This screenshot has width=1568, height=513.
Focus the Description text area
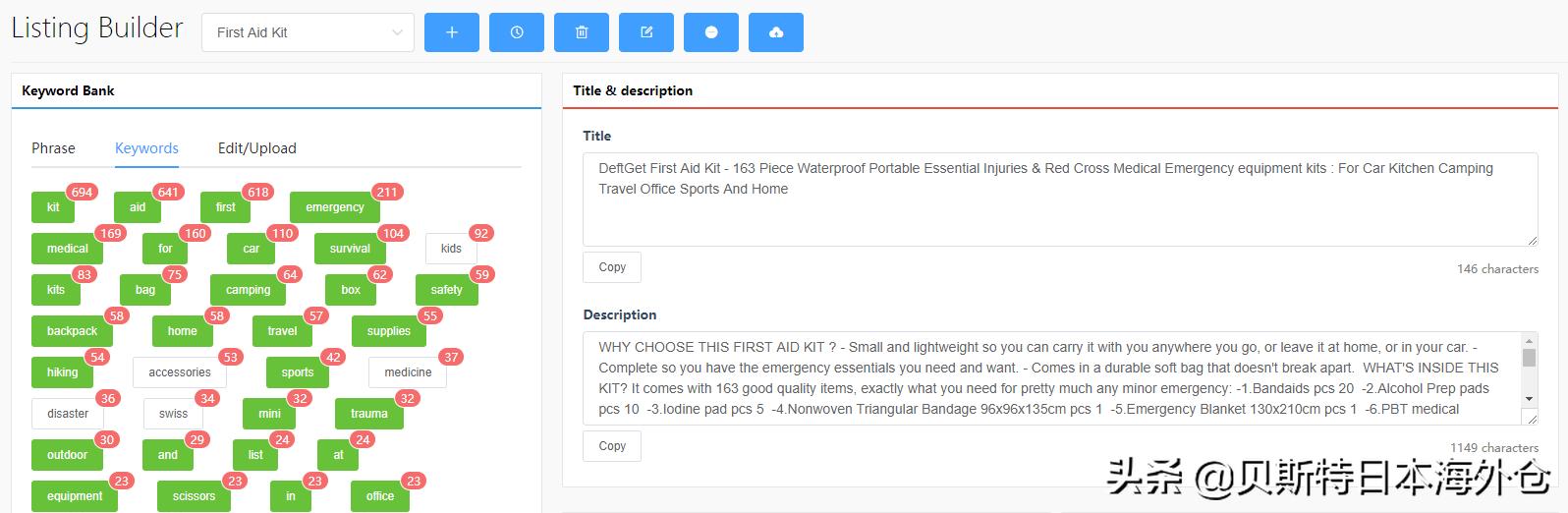click(x=1051, y=378)
